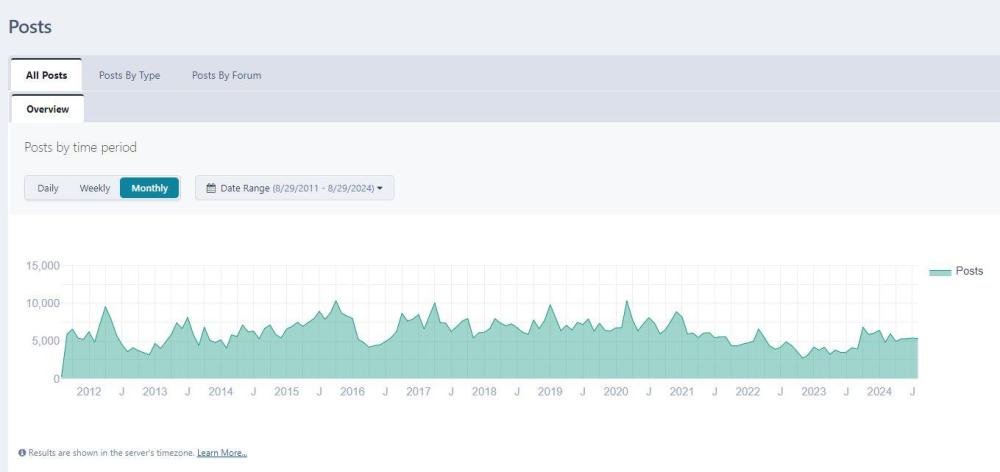This screenshot has width=1000, height=472.
Task: Switch chart to Daily view
Action: (x=48, y=188)
